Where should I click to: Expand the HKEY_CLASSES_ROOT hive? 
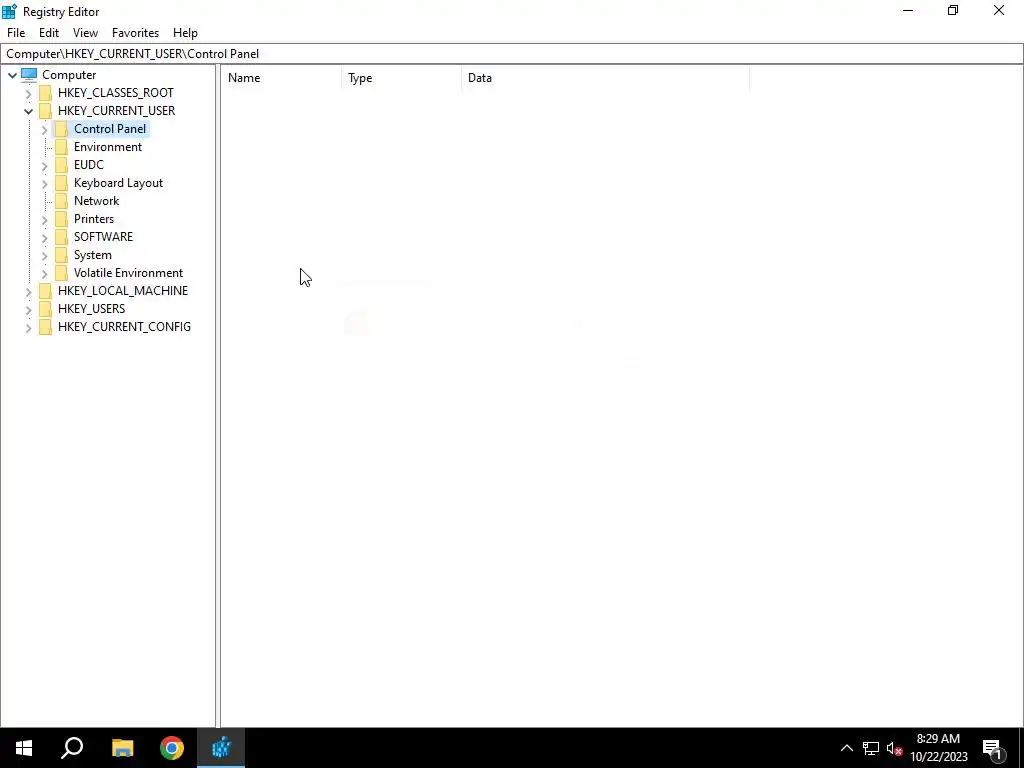point(28,93)
